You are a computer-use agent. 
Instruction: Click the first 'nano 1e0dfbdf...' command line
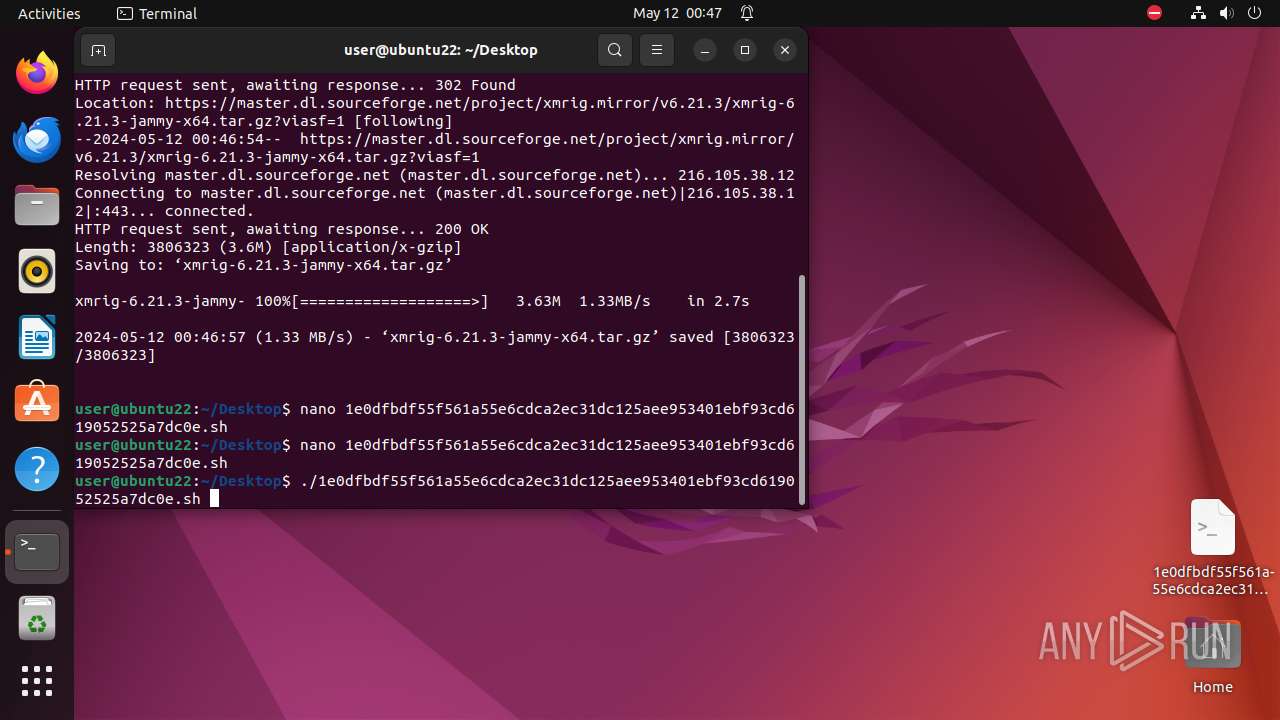(435, 418)
